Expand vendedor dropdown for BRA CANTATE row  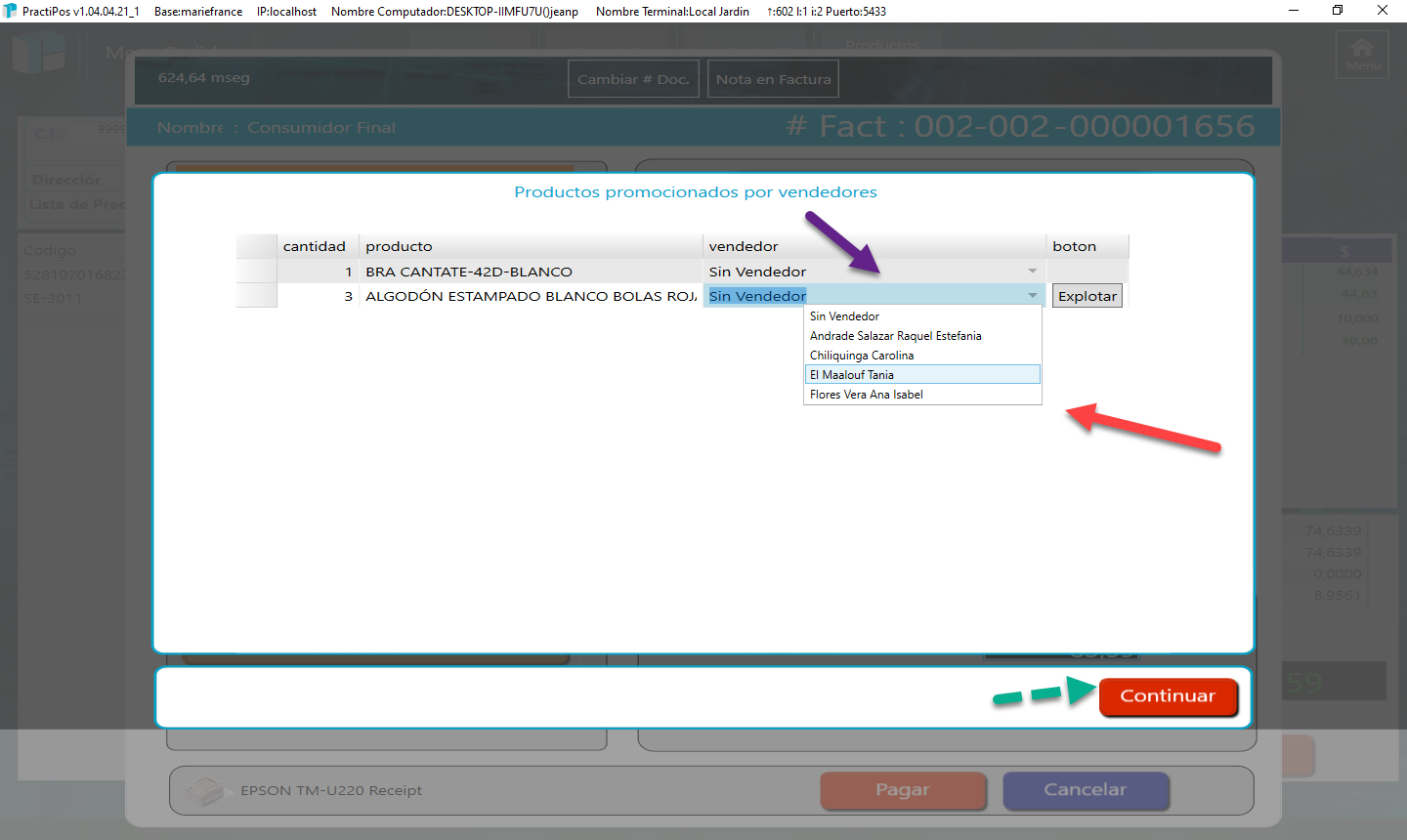point(1032,272)
